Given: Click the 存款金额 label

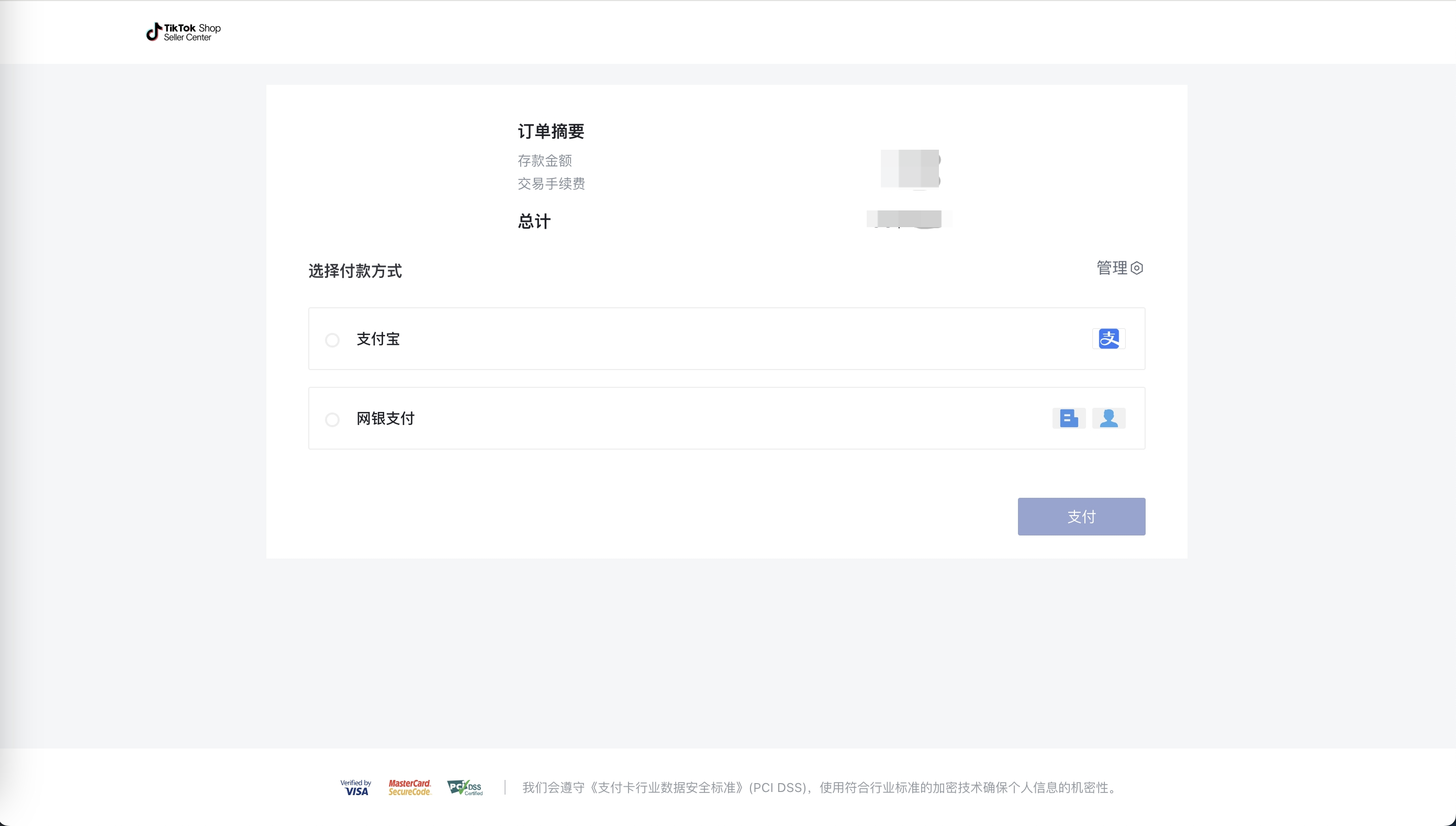Looking at the screenshot, I should point(544,161).
